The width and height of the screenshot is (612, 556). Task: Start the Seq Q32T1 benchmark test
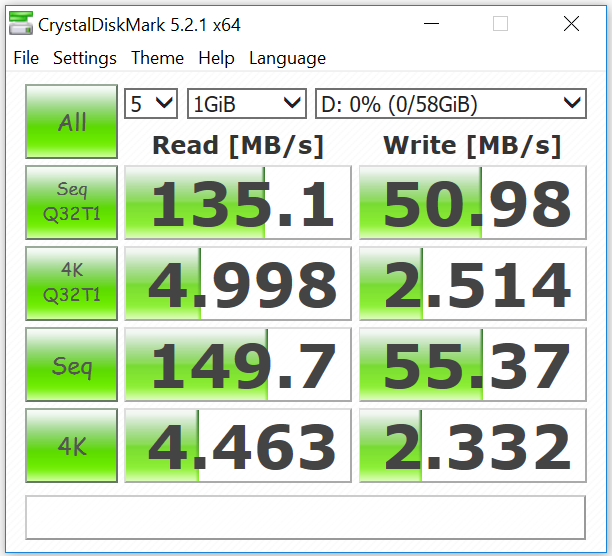click(71, 203)
